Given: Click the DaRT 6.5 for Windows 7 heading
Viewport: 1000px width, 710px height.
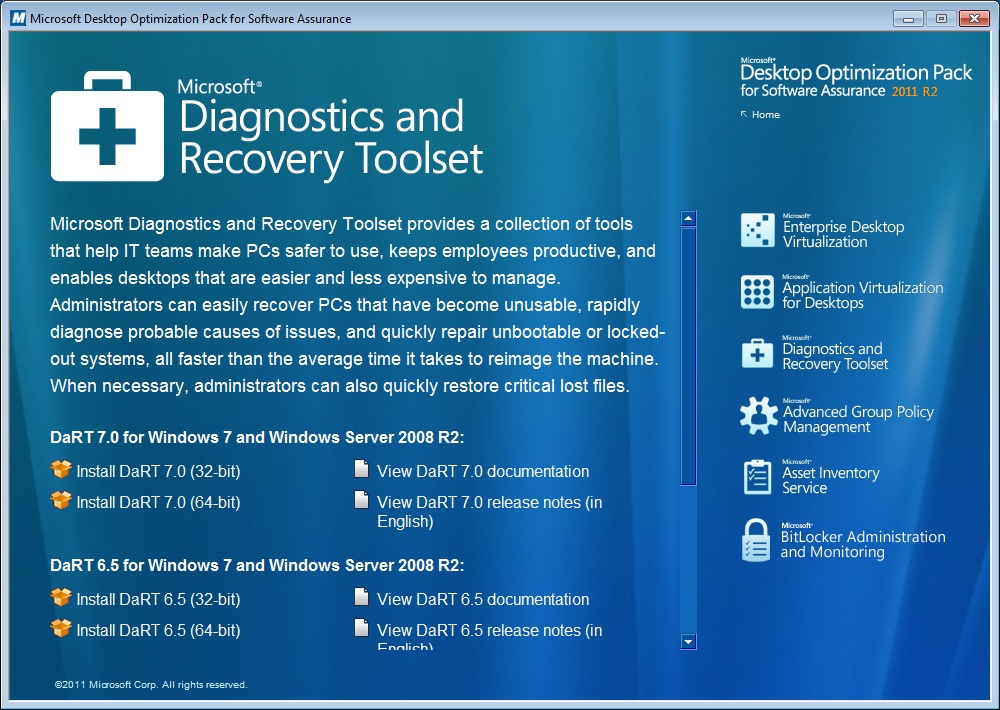Looking at the screenshot, I should click(257, 565).
